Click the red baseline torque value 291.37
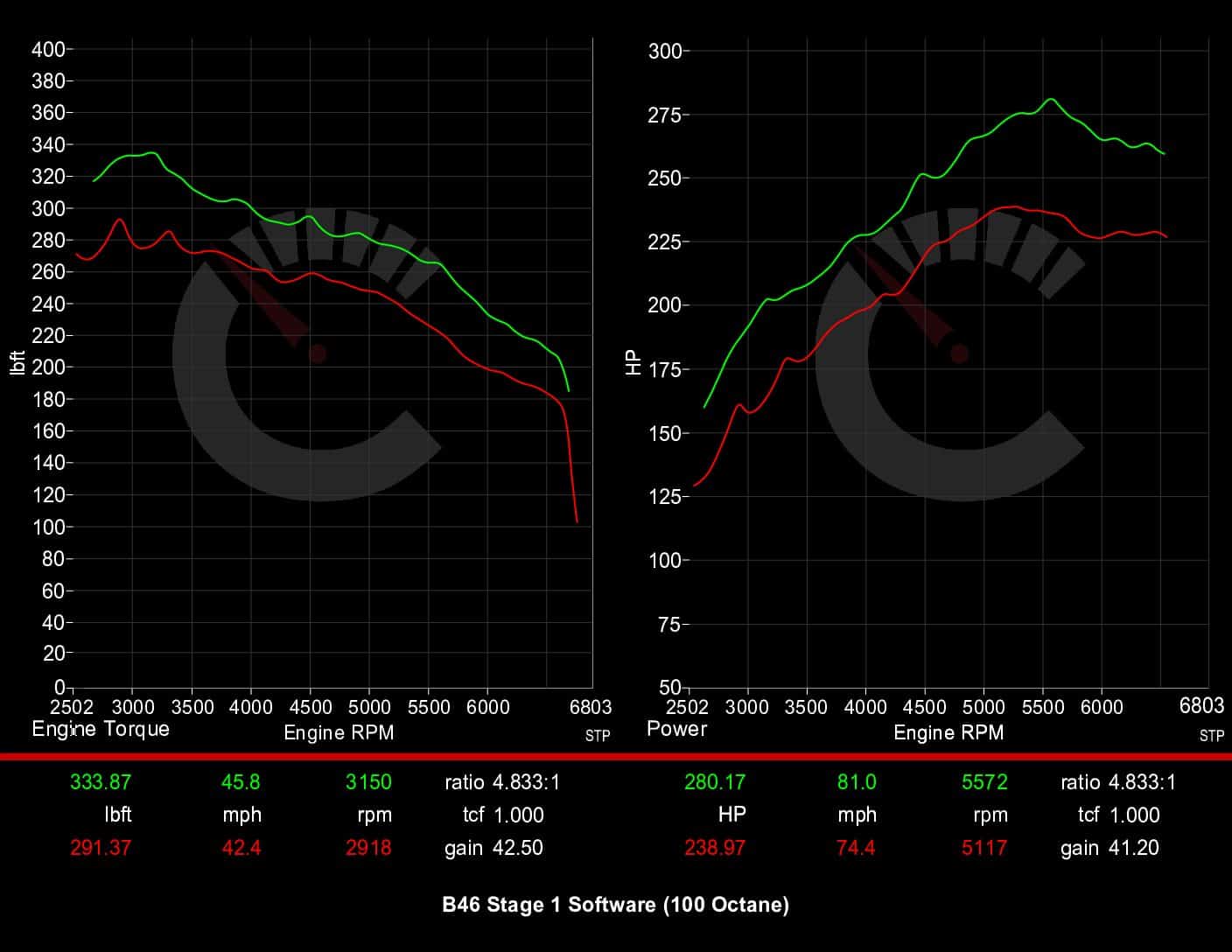The image size is (1232, 952). tap(101, 848)
